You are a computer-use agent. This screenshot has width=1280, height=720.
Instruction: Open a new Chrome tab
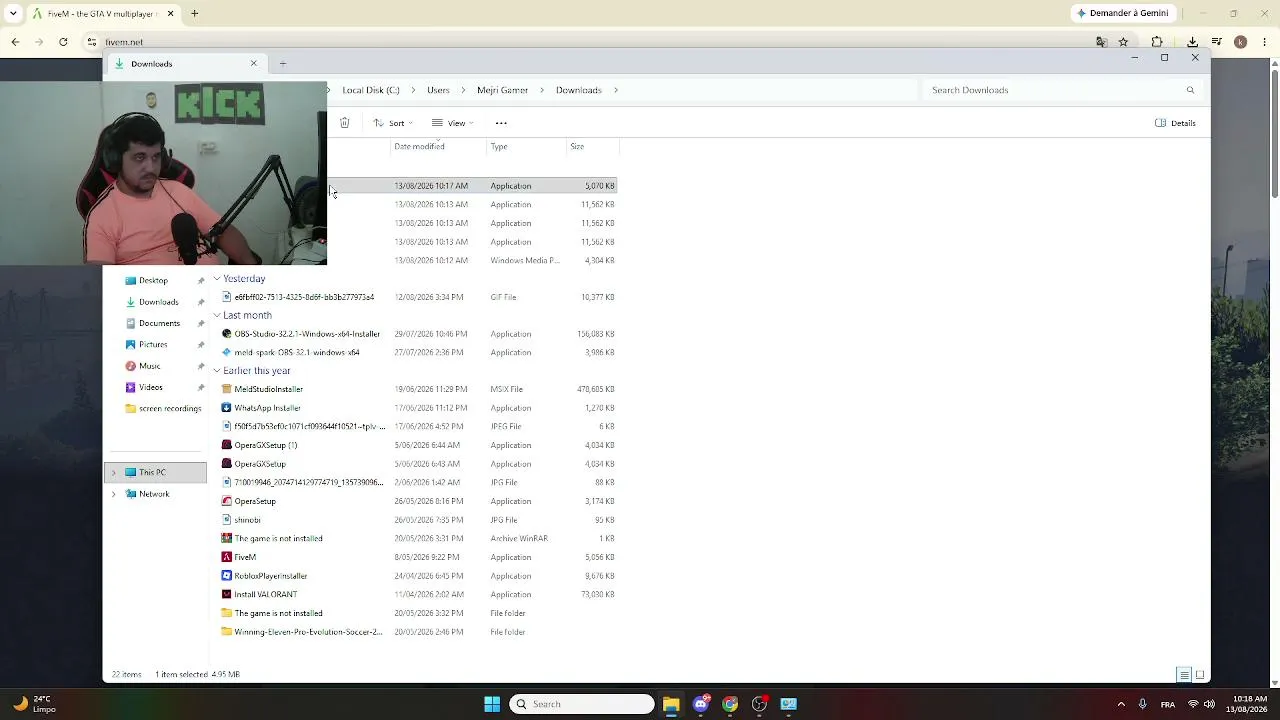195,14
